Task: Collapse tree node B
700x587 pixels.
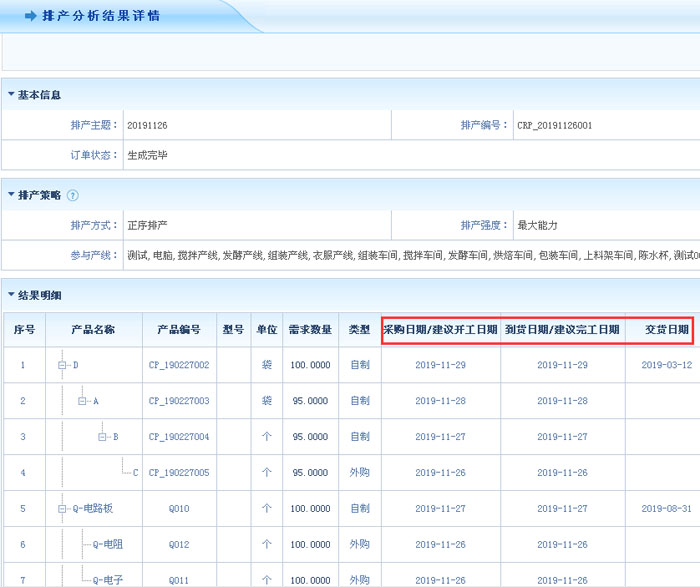Action: (x=103, y=437)
